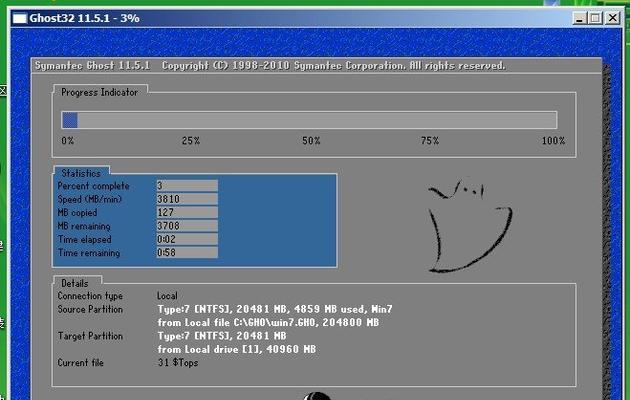Click the Time remaining value 0:58

pyautogui.click(x=187, y=252)
